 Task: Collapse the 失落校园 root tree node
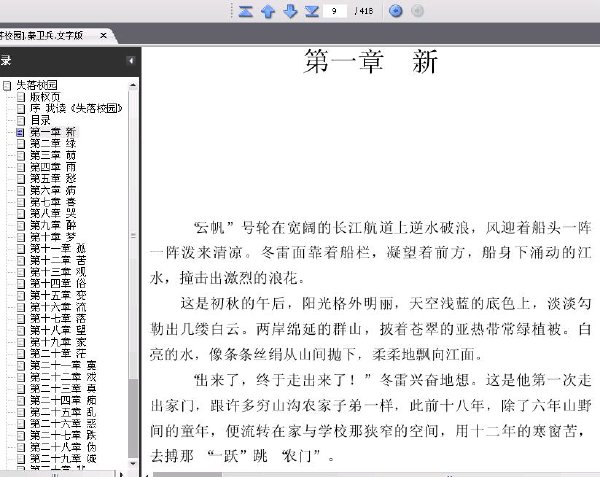(7, 85)
